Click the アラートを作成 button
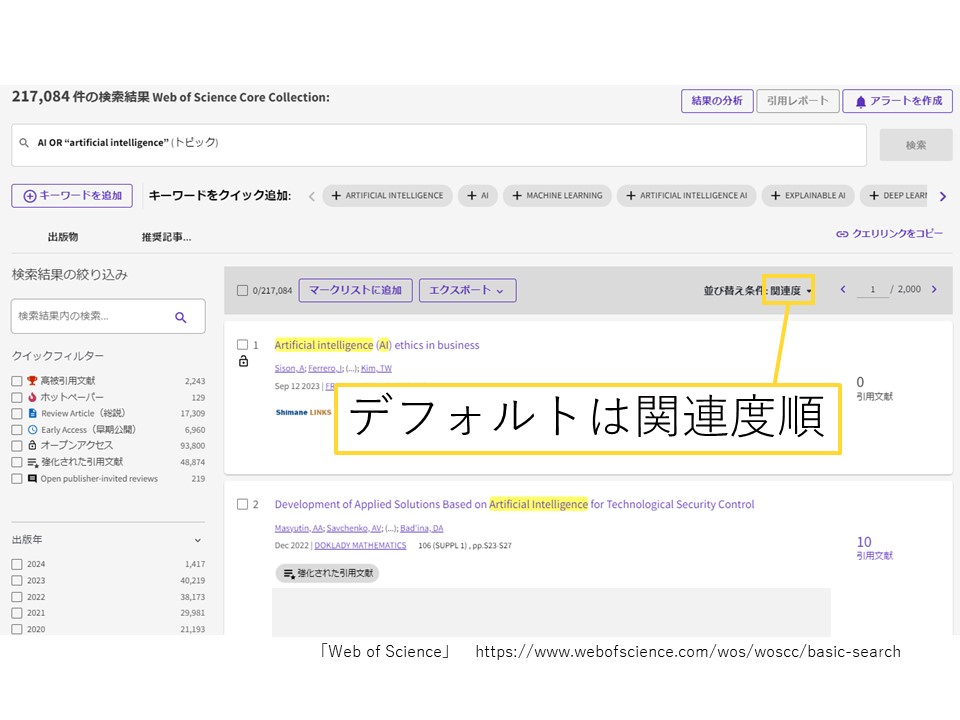The height and width of the screenshot is (720, 960). (x=898, y=101)
